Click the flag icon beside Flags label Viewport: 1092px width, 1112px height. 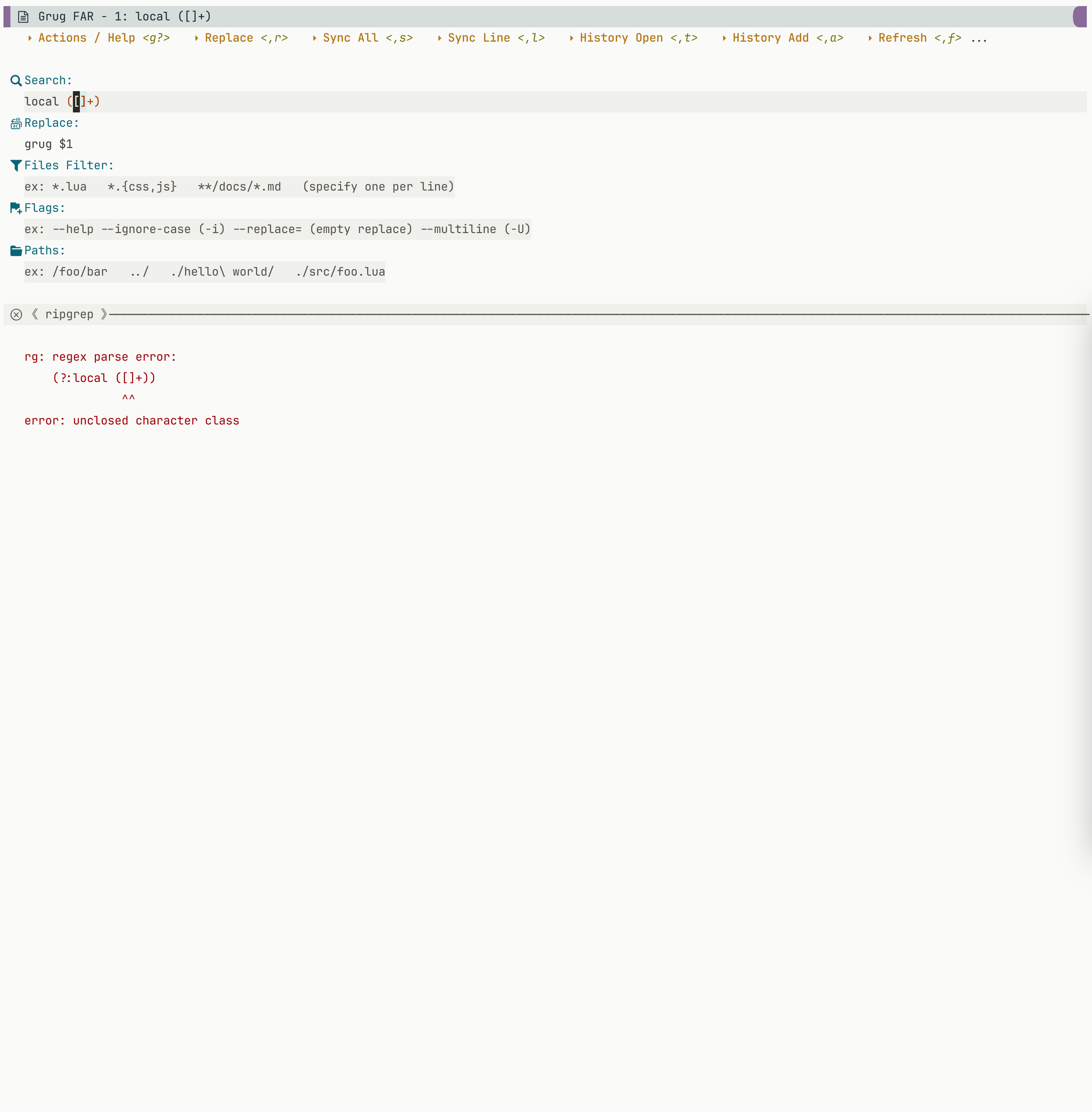pyautogui.click(x=16, y=207)
